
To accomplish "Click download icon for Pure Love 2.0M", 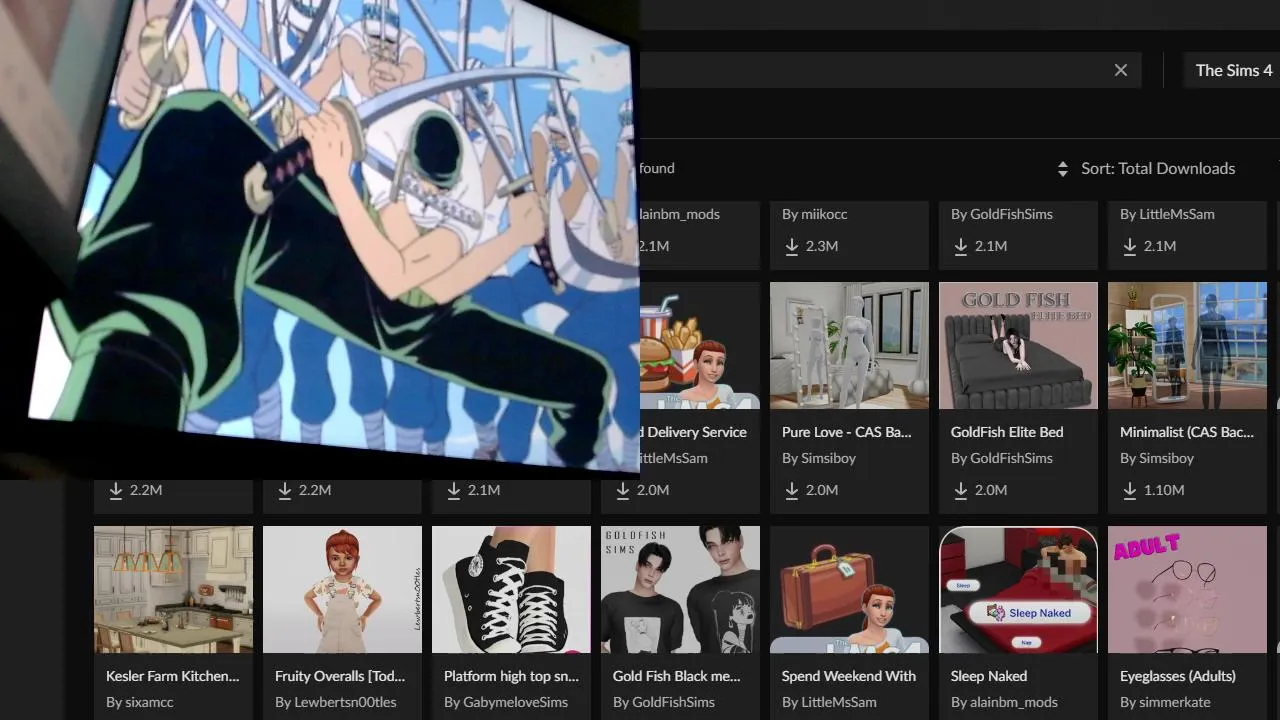I will click(x=792, y=490).
